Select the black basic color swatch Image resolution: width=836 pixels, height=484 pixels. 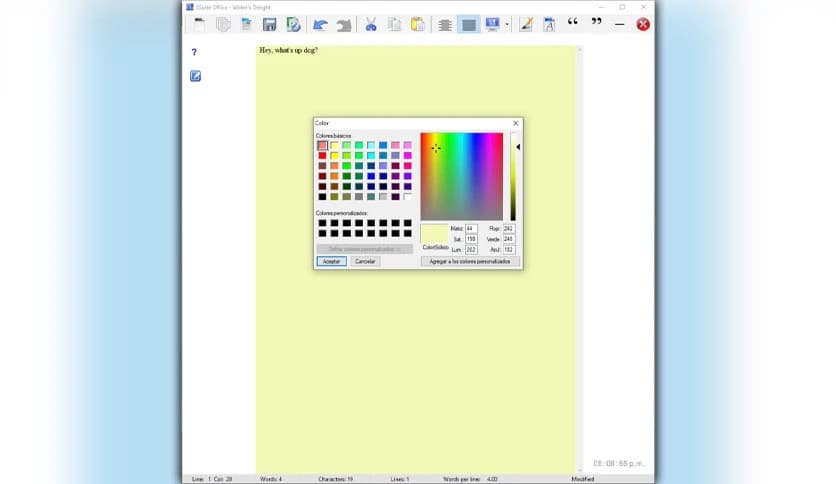(322, 197)
